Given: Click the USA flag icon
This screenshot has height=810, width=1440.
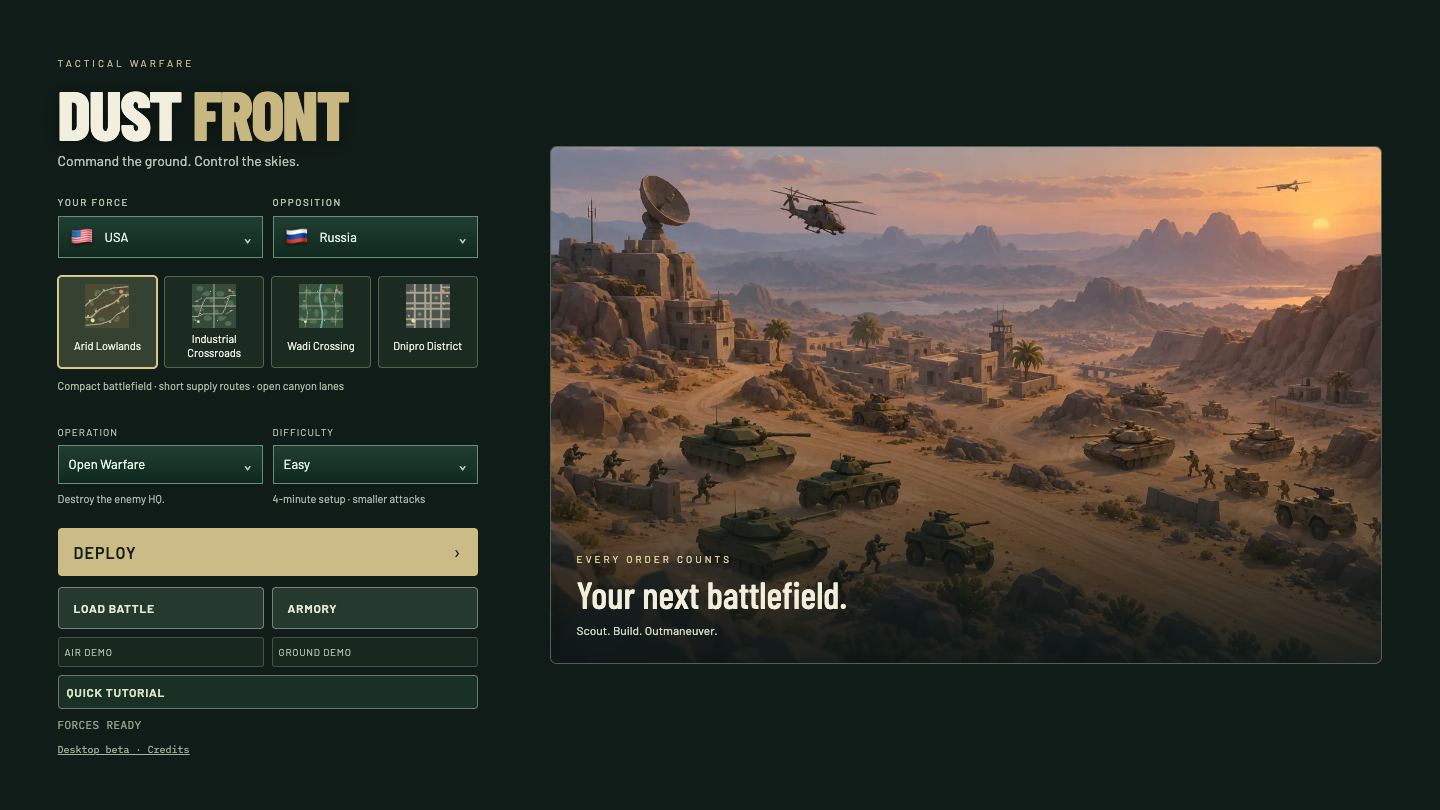Looking at the screenshot, I should coord(82,237).
